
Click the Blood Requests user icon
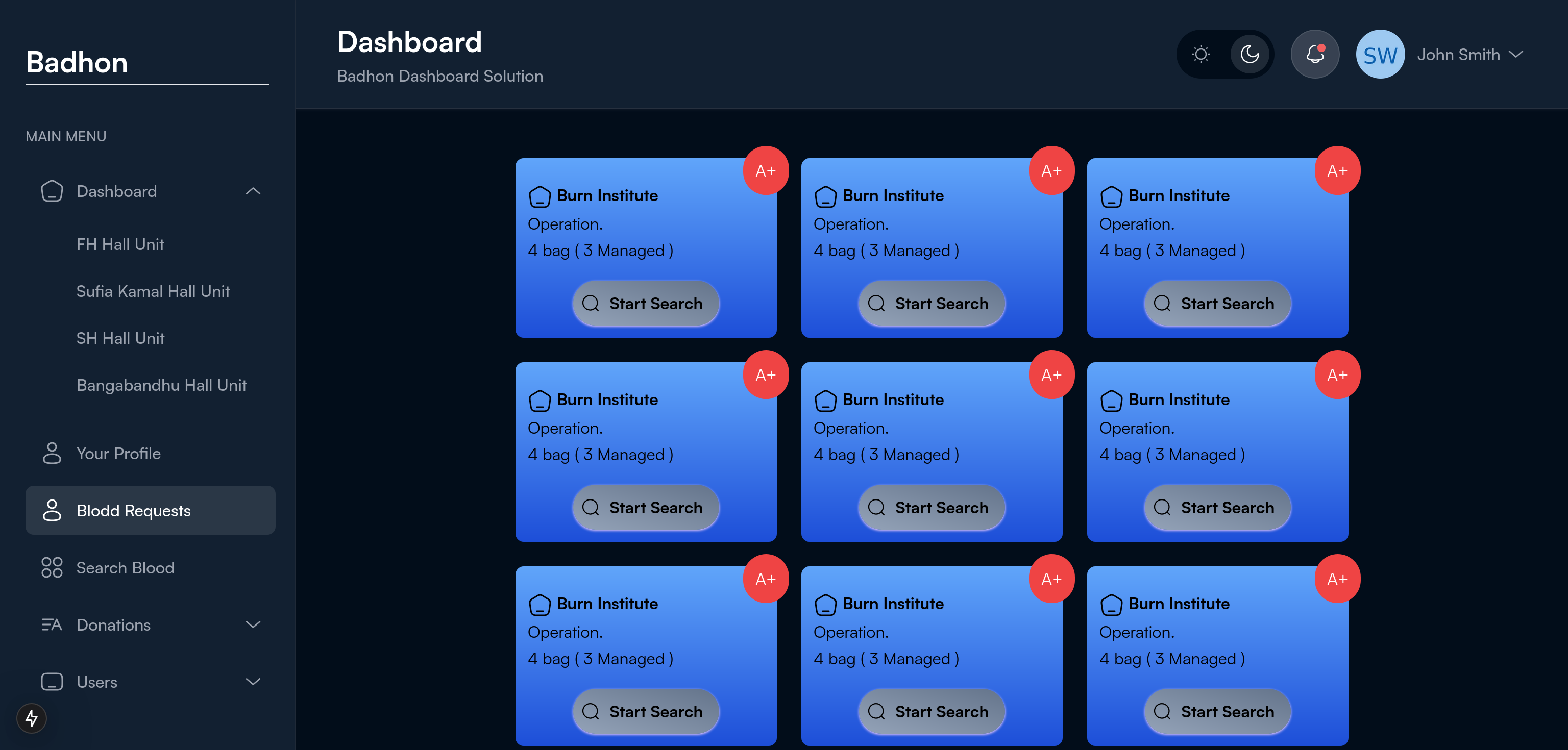click(51, 510)
